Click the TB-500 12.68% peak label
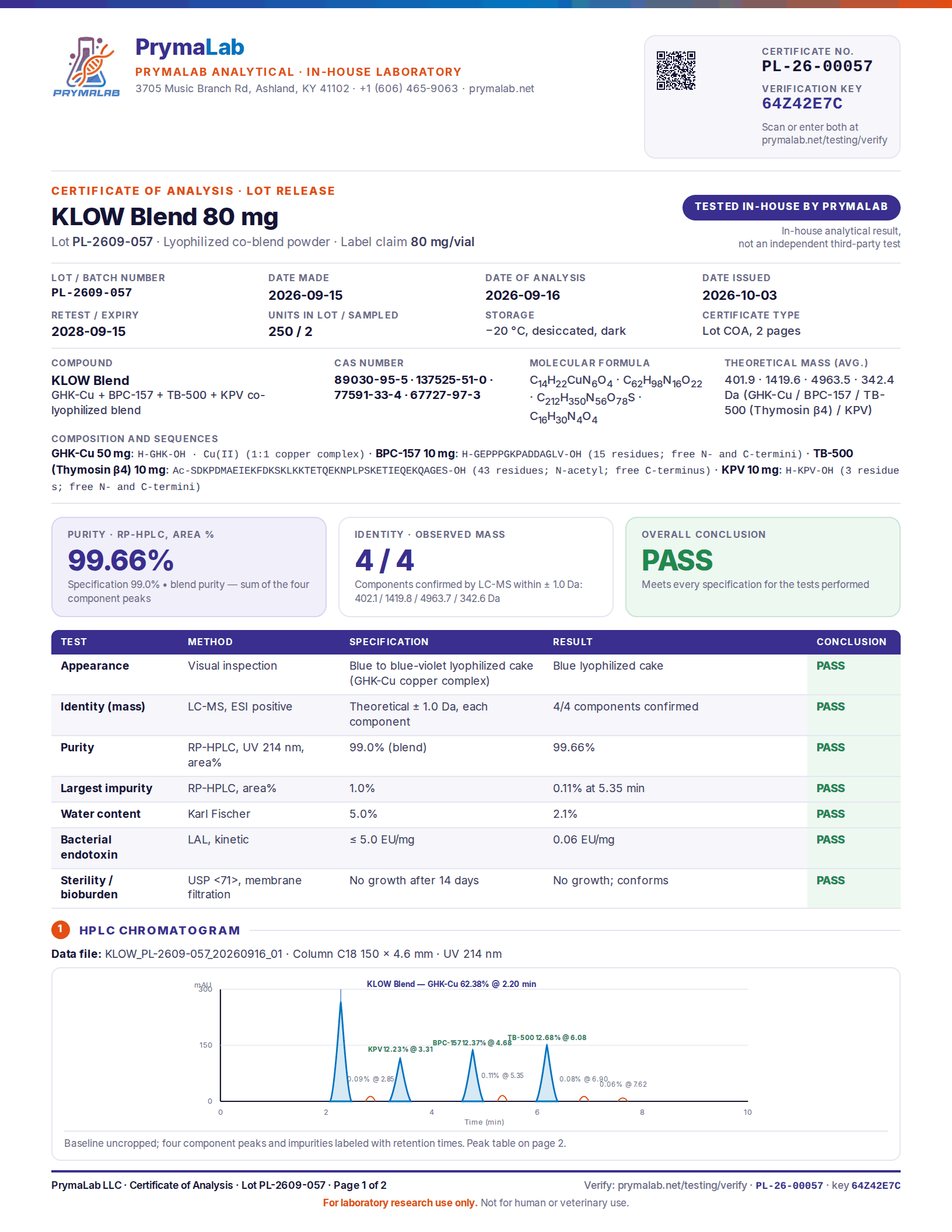Image resolution: width=952 pixels, height=1232 pixels. coord(547,1037)
